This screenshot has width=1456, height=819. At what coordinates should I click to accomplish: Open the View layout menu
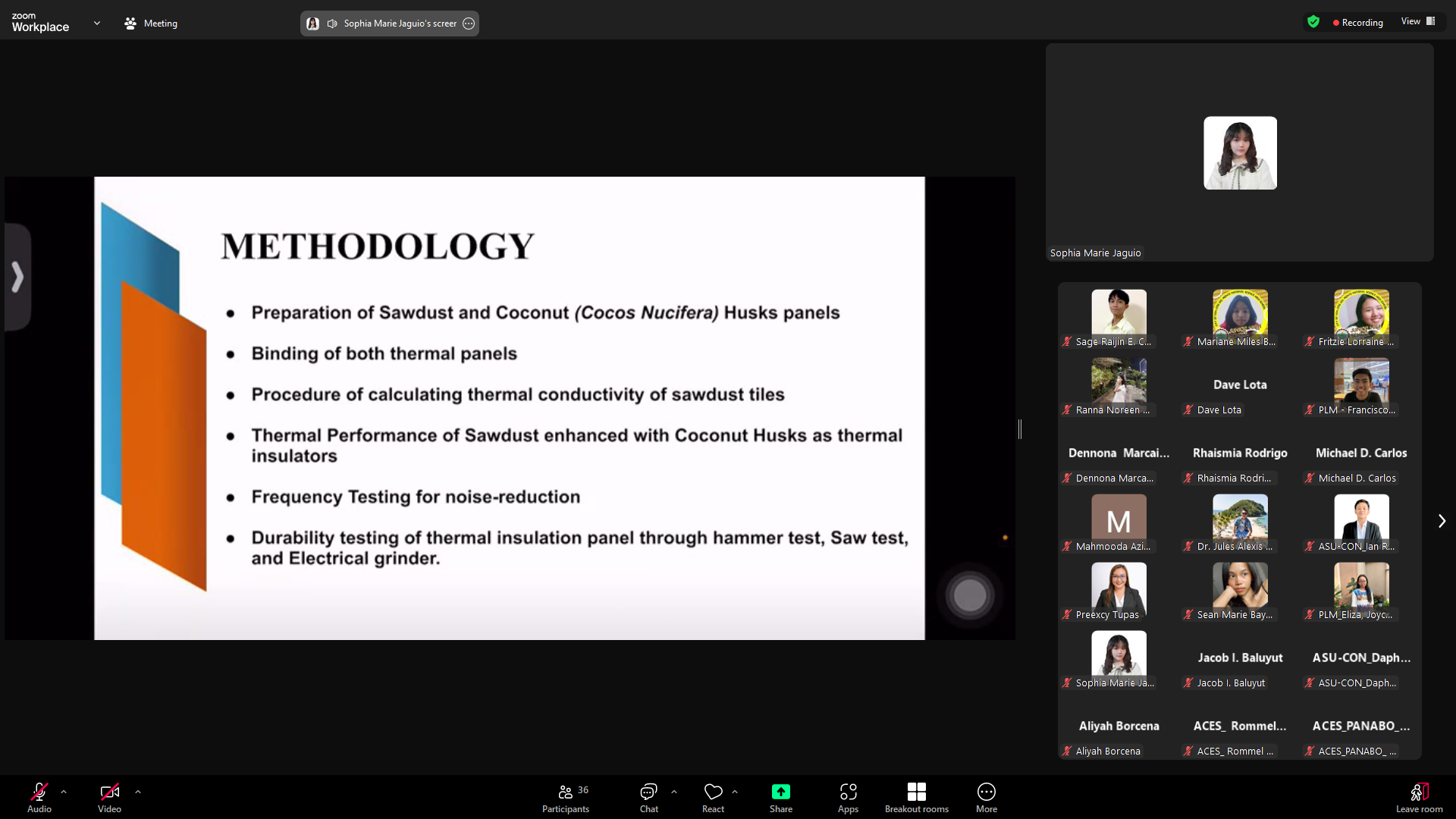click(x=1417, y=21)
